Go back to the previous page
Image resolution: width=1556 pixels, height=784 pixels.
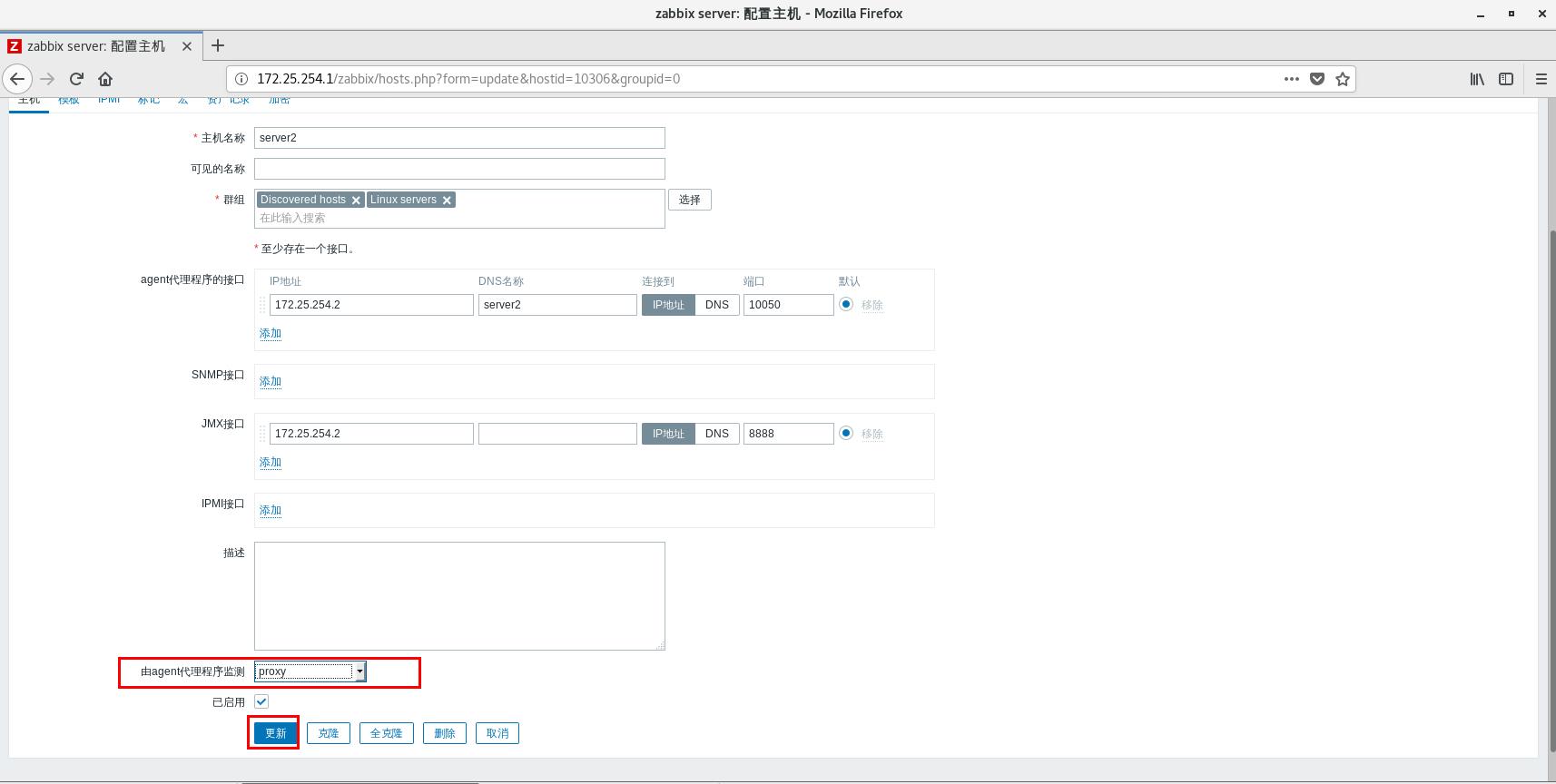click(17, 79)
